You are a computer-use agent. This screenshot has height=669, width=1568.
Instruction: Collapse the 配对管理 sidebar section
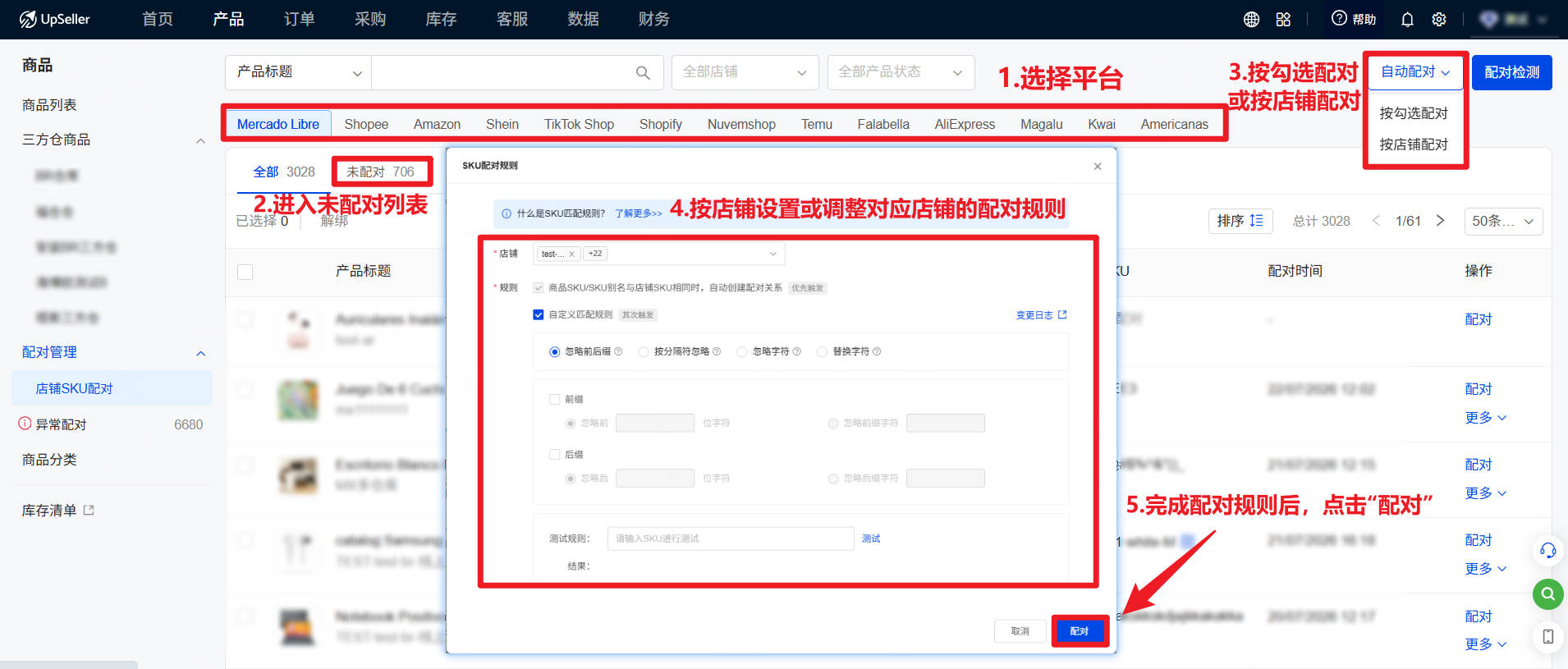click(200, 353)
